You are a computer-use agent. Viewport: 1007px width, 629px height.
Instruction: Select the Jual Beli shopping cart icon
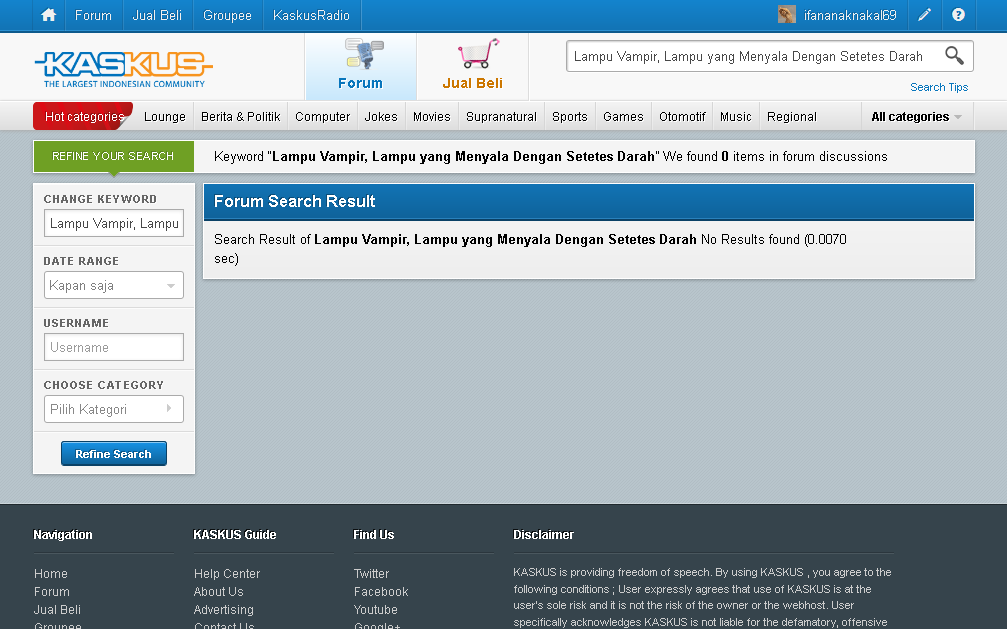pyautogui.click(x=473, y=67)
